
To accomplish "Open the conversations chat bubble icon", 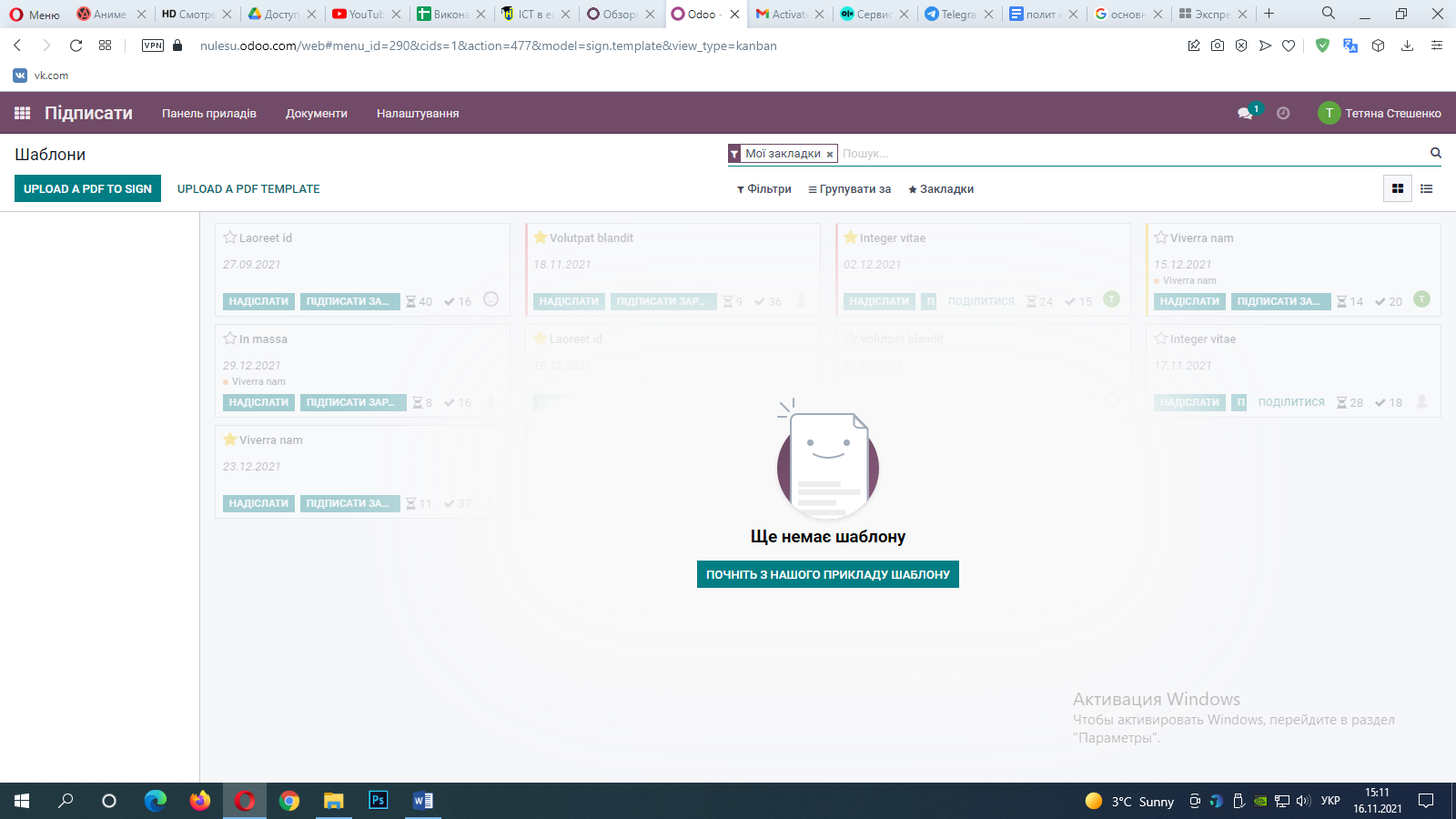I will (x=1245, y=114).
